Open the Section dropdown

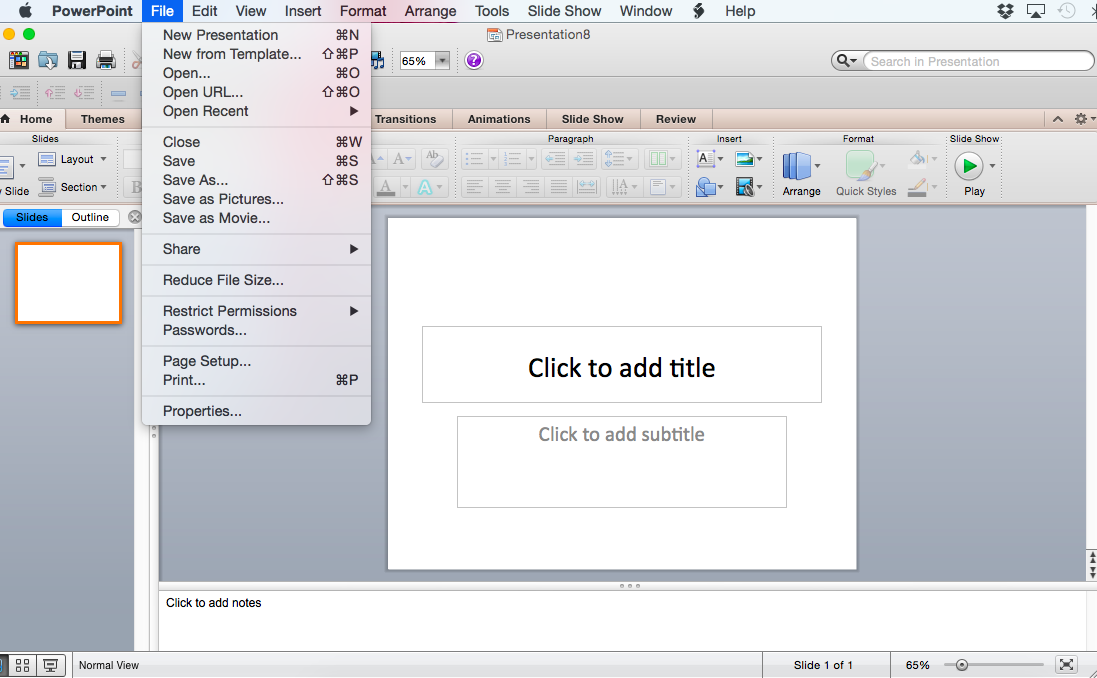[72, 187]
